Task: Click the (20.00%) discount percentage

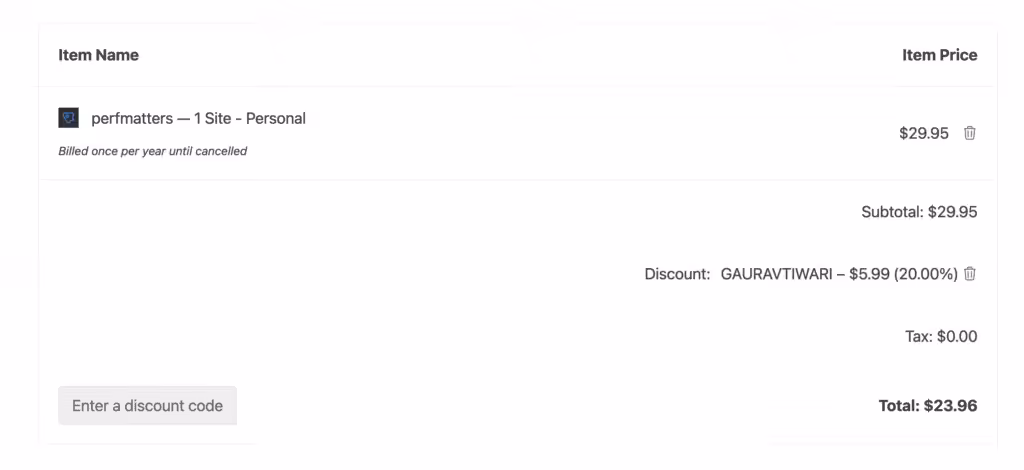Action: (926, 273)
